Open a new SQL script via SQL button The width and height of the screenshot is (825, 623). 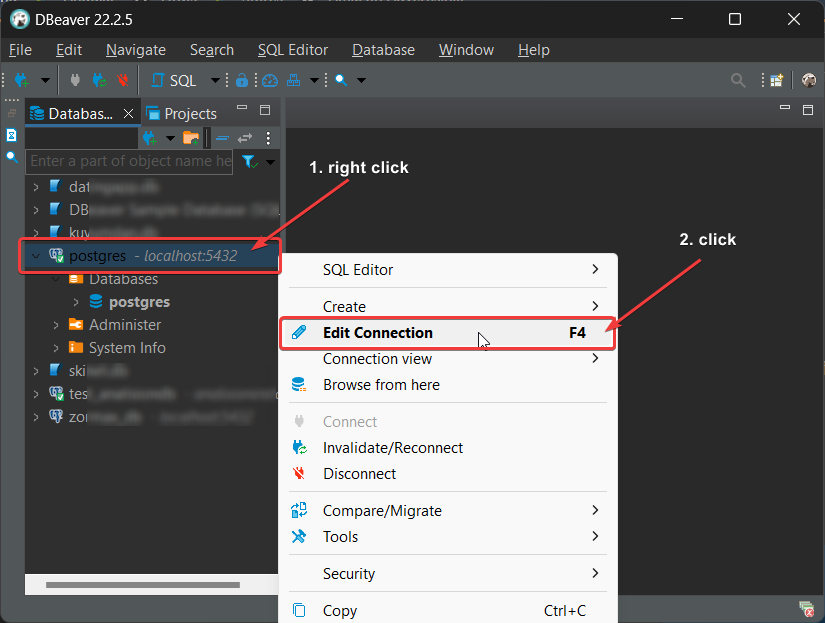174,81
